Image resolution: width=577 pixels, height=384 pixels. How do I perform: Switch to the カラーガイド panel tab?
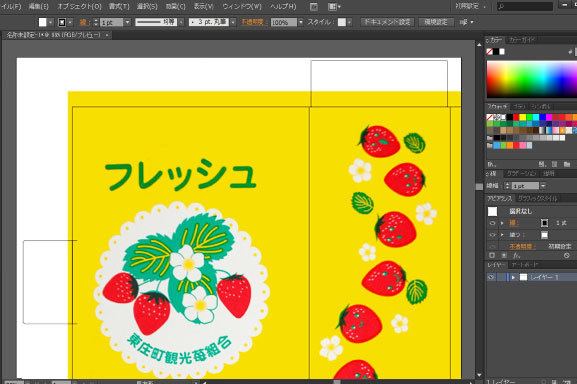click(522, 40)
